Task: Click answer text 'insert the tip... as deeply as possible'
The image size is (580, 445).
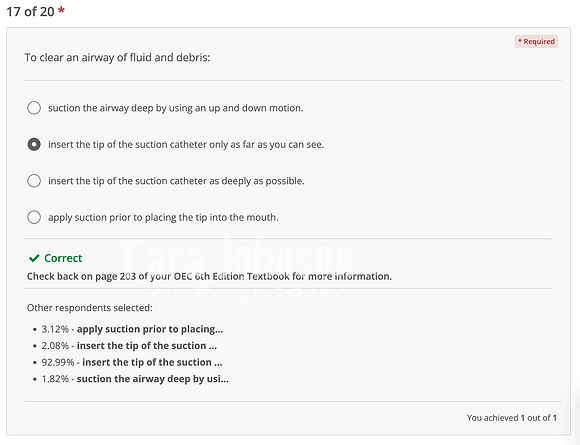Action: tap(176, 181)
